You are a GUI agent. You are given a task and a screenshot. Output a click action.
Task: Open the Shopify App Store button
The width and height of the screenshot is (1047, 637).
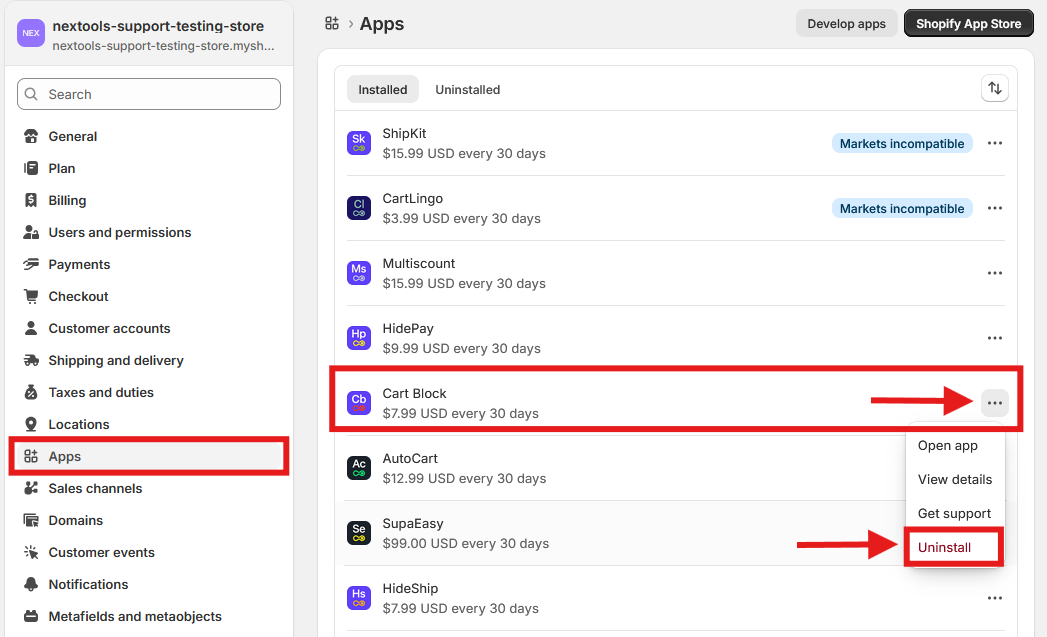click(968, 24)
